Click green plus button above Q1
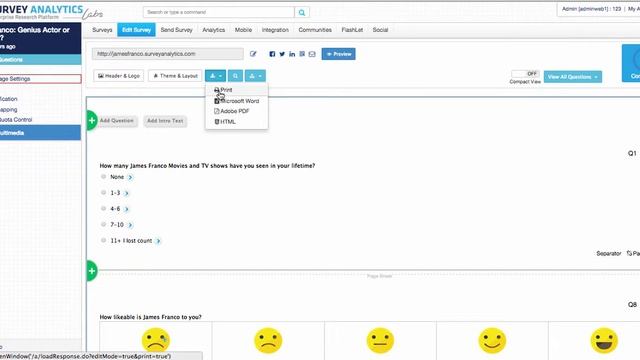 92,120
